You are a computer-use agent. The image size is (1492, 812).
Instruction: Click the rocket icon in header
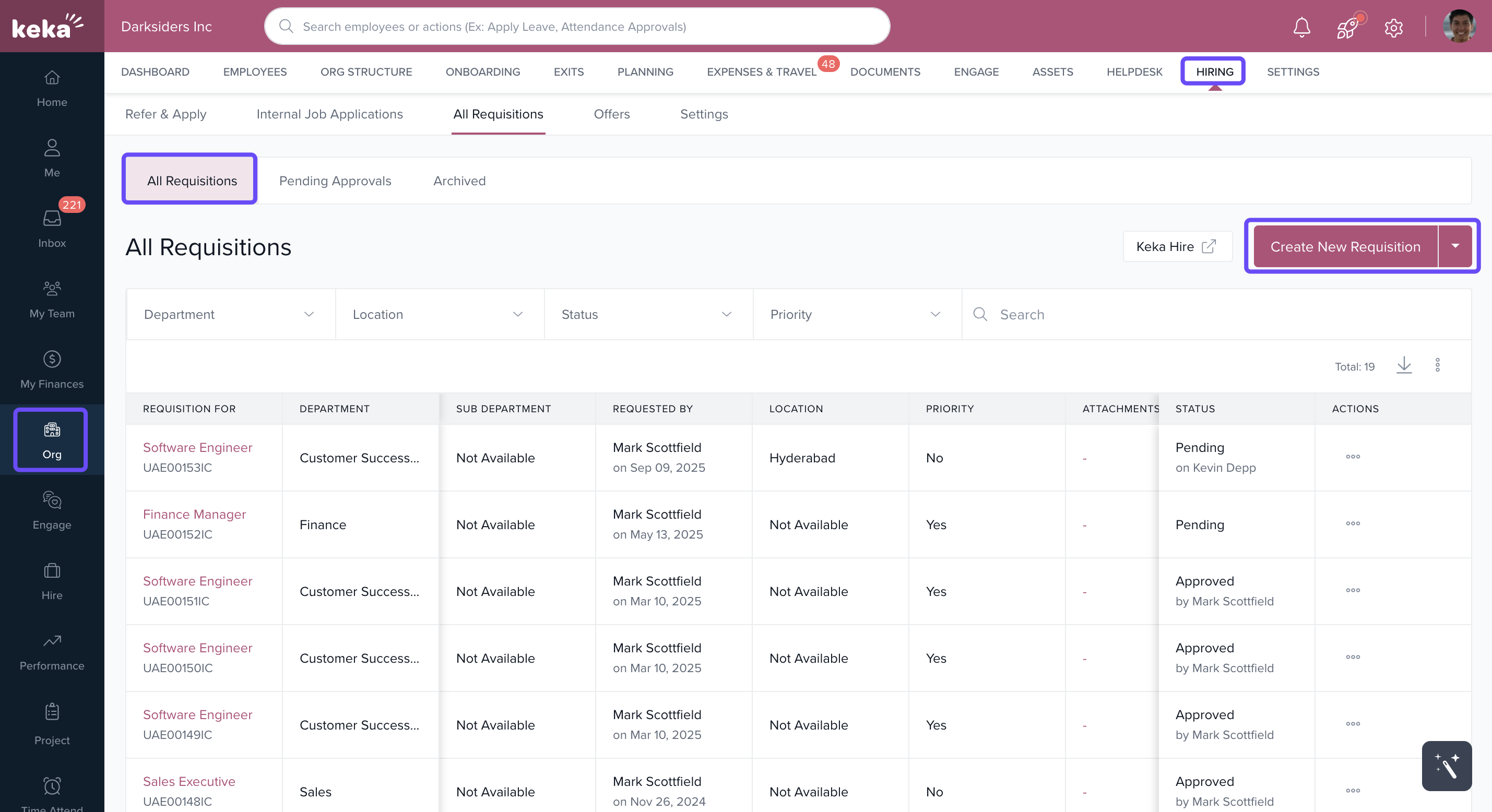(x=1347, y=27)
